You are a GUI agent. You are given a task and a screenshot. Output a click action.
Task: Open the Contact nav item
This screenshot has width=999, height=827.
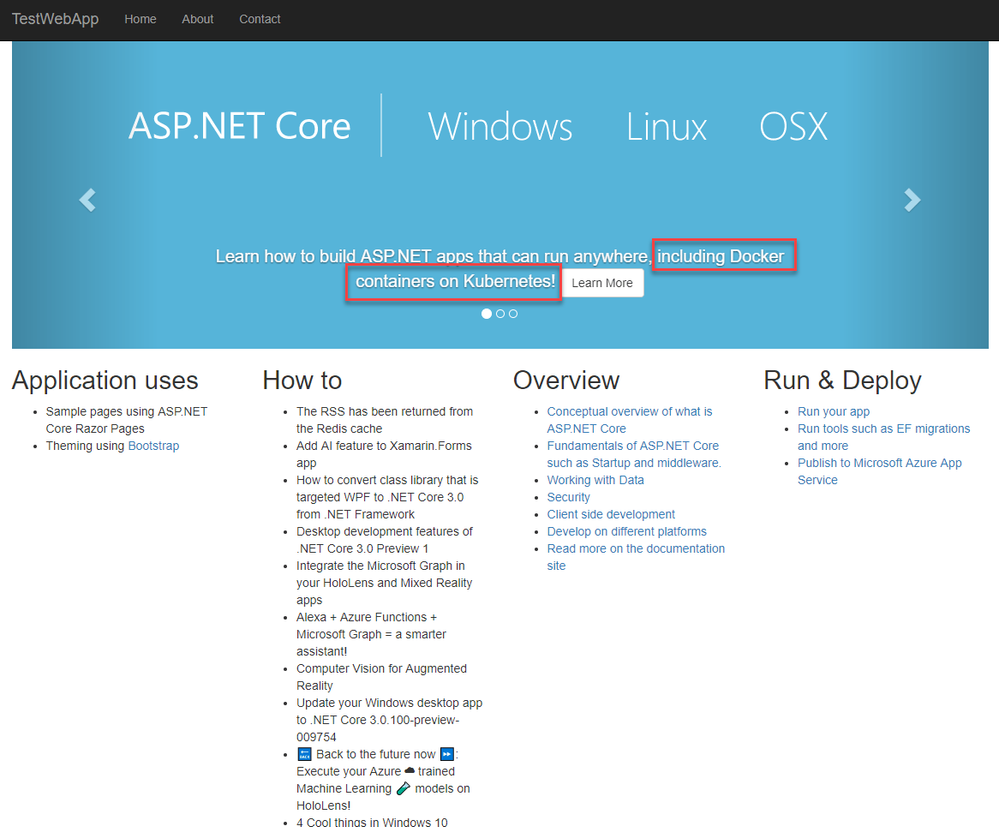(259, 19)
